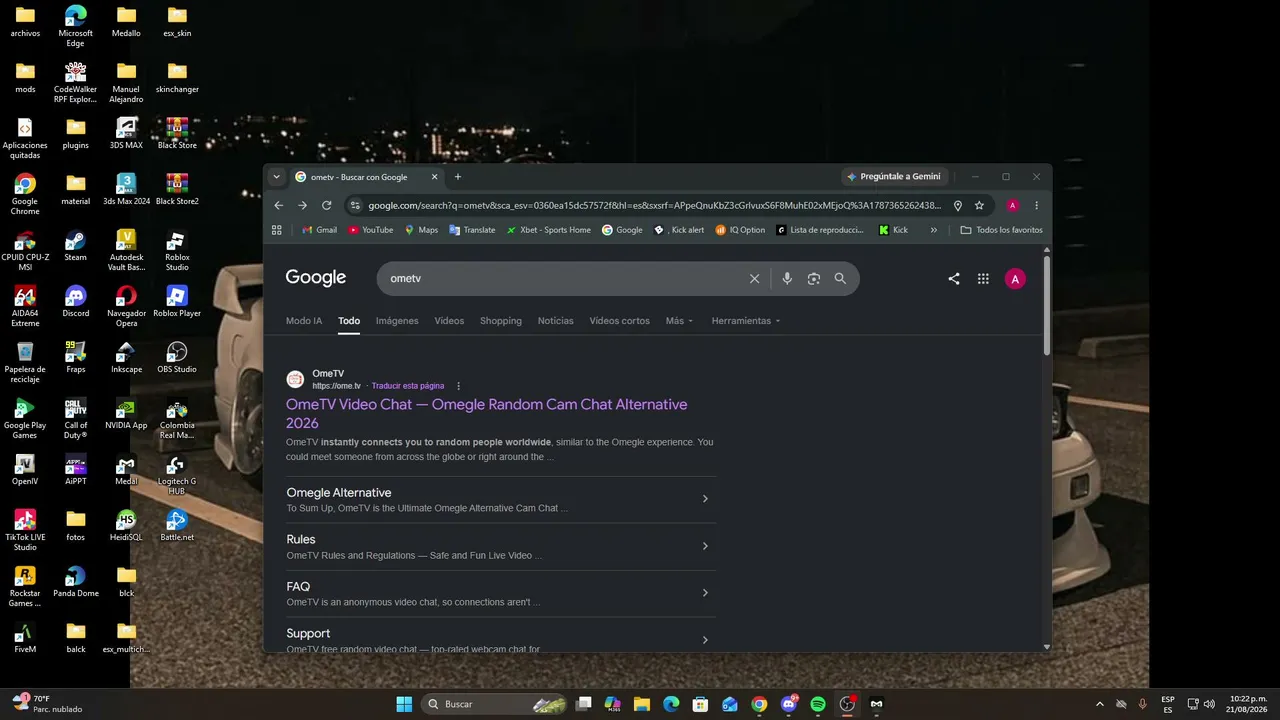
Task: Search by image using the Lens icon
Action: pyautogui.click(x=814, y=279)
